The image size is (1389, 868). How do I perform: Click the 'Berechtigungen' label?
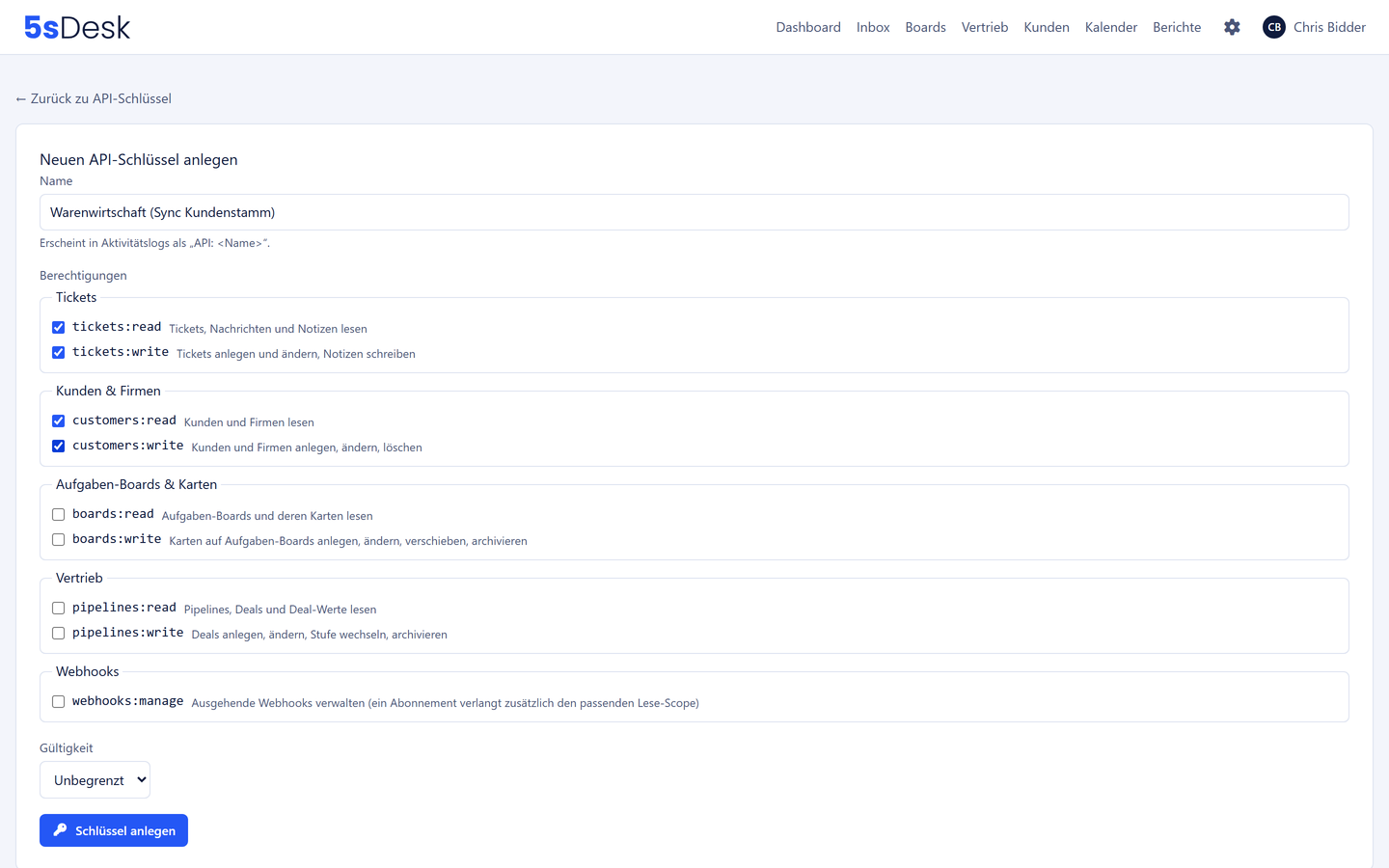(x=83, y=275)
